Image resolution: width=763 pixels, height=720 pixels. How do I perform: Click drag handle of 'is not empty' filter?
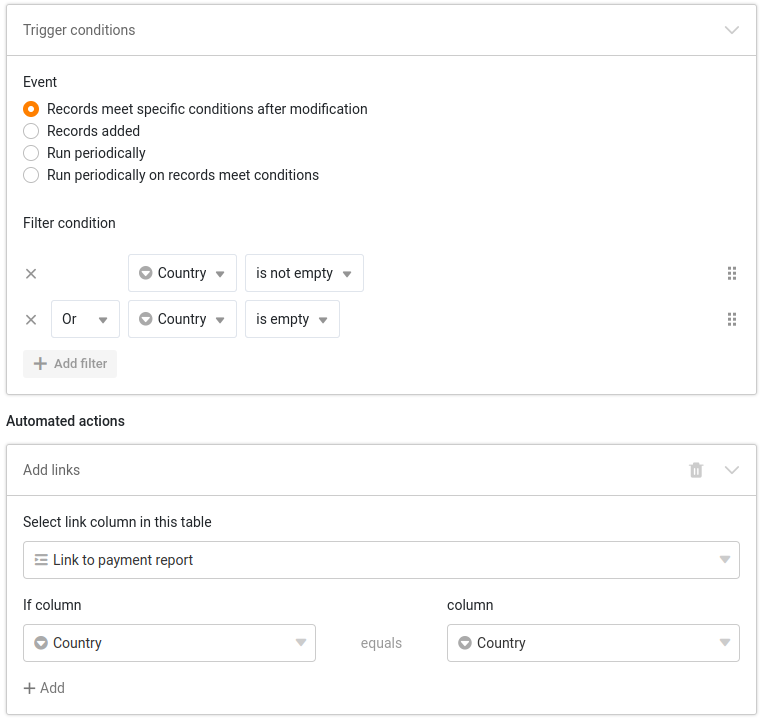[x=731, y=273]
